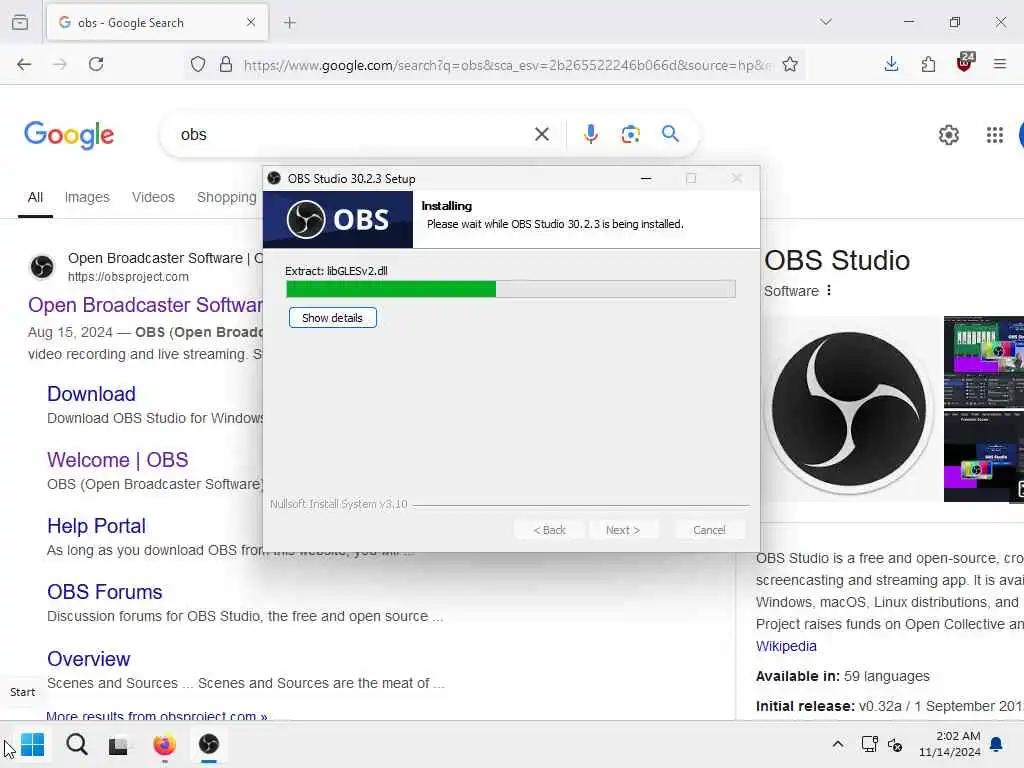Click Firefox icon on taskbar
The image size is (1024, 768).
click(x=165, y=744)
